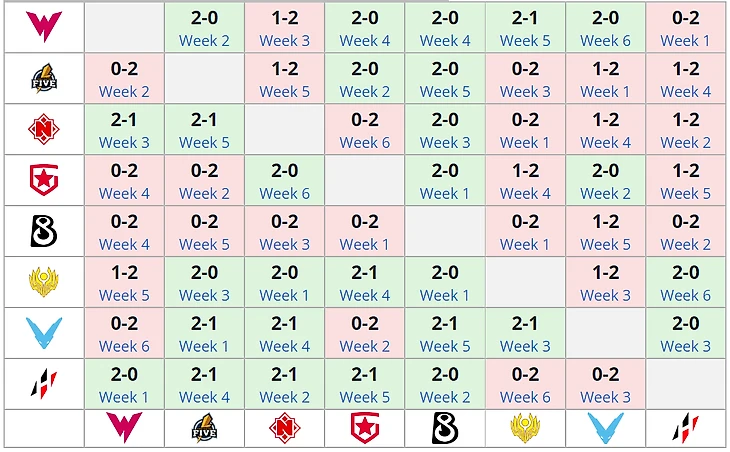
Task: Select the blue V logo row header
Action: [44, 333]
